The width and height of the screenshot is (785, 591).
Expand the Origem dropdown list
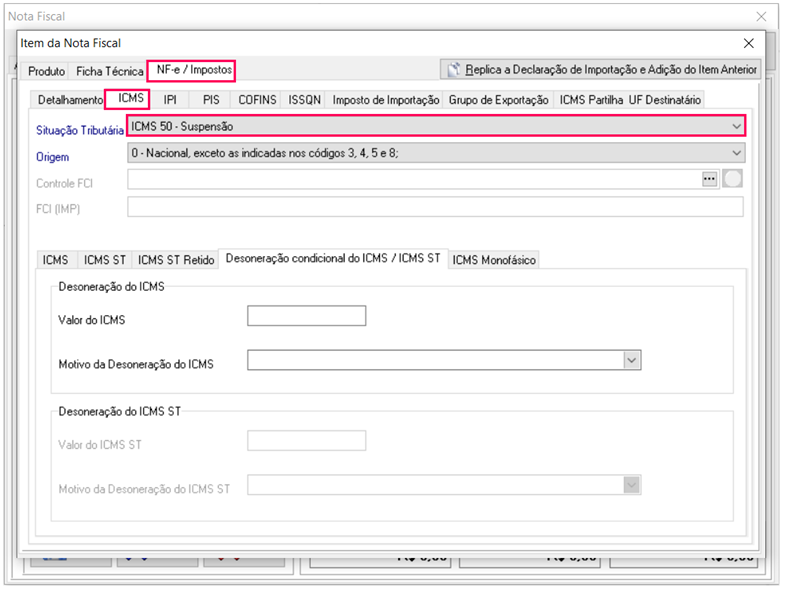(736, 153)
